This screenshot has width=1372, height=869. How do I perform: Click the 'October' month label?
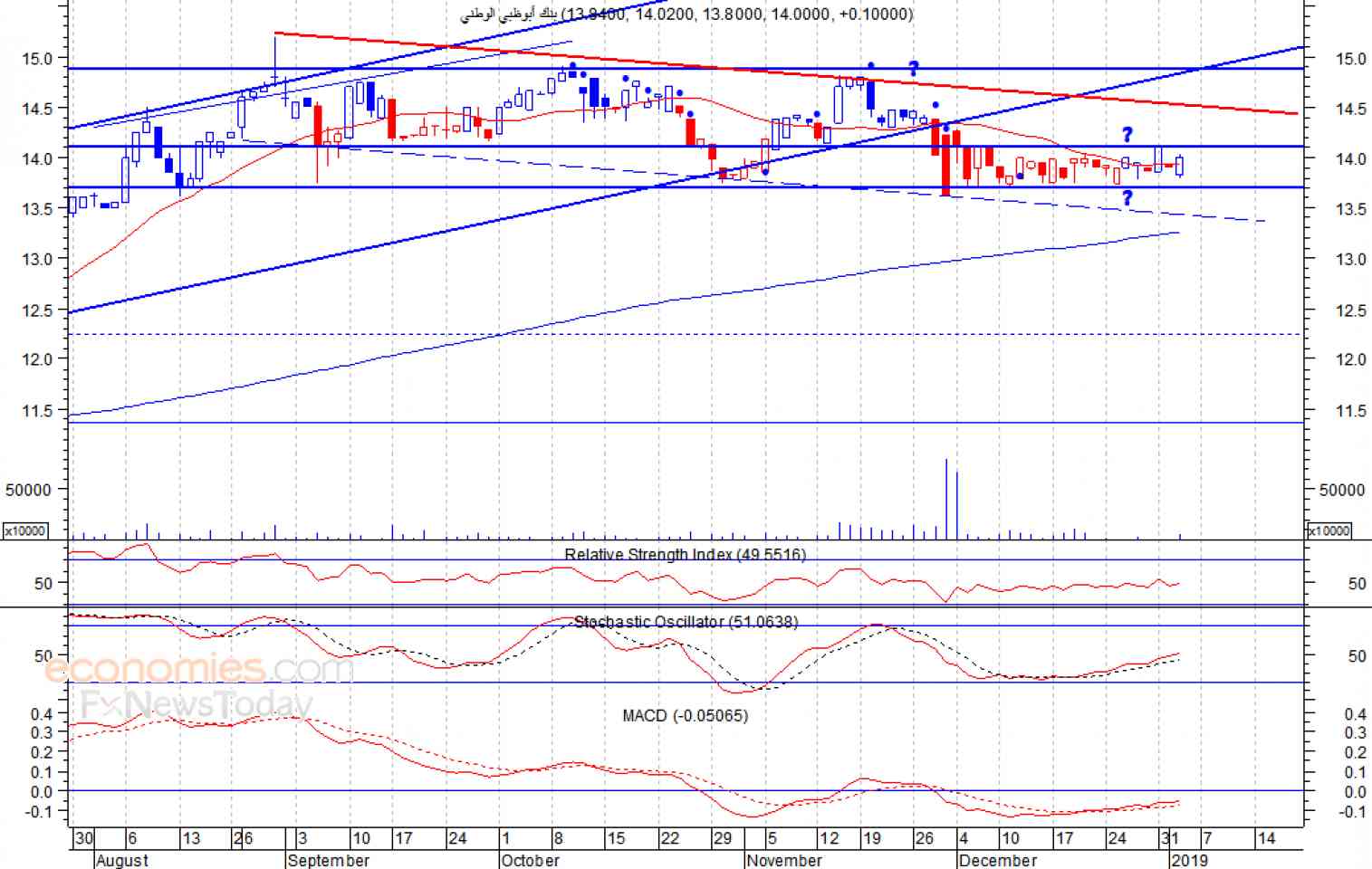[530, 860]
